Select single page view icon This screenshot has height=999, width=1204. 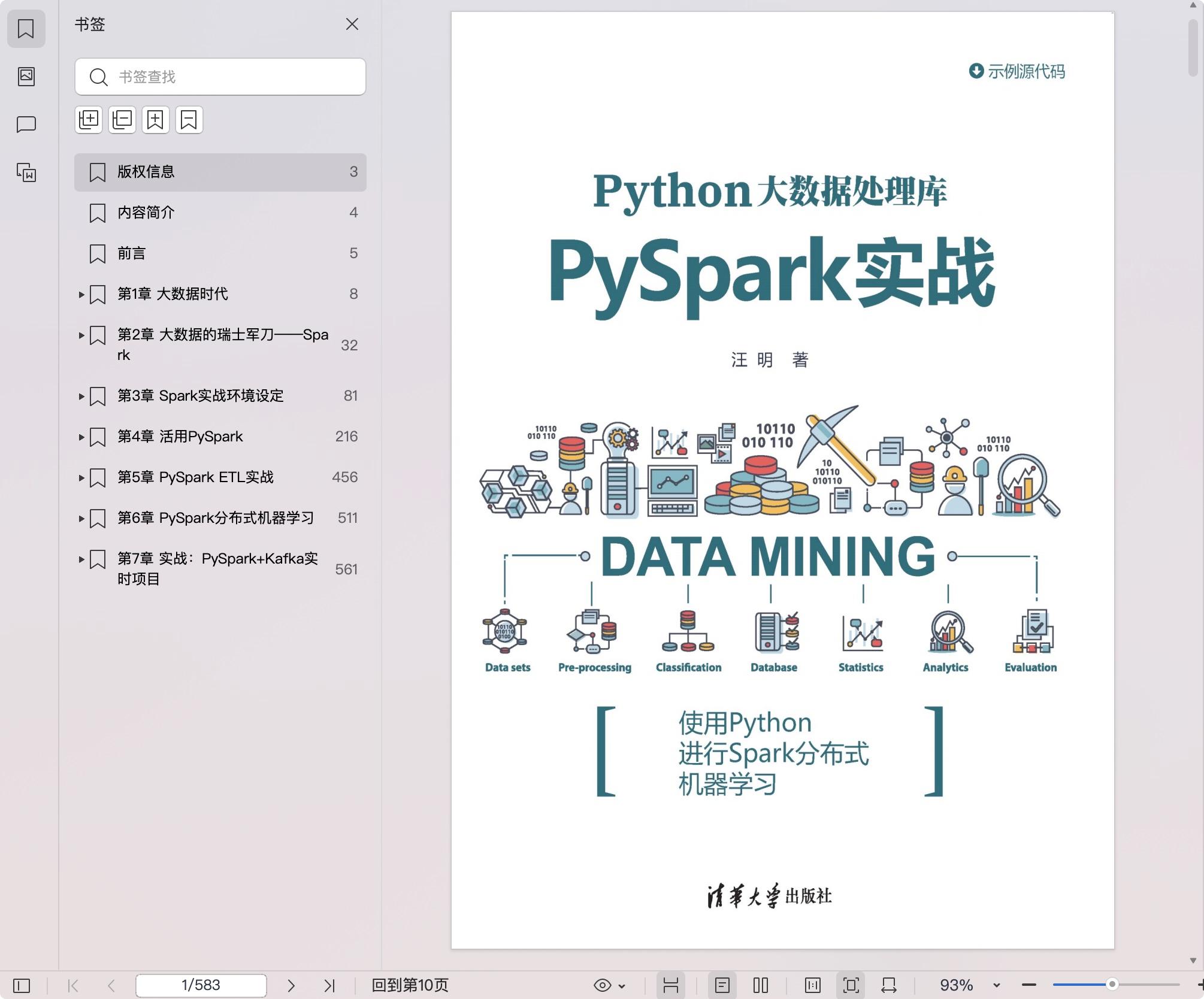[x=722, y=985]
